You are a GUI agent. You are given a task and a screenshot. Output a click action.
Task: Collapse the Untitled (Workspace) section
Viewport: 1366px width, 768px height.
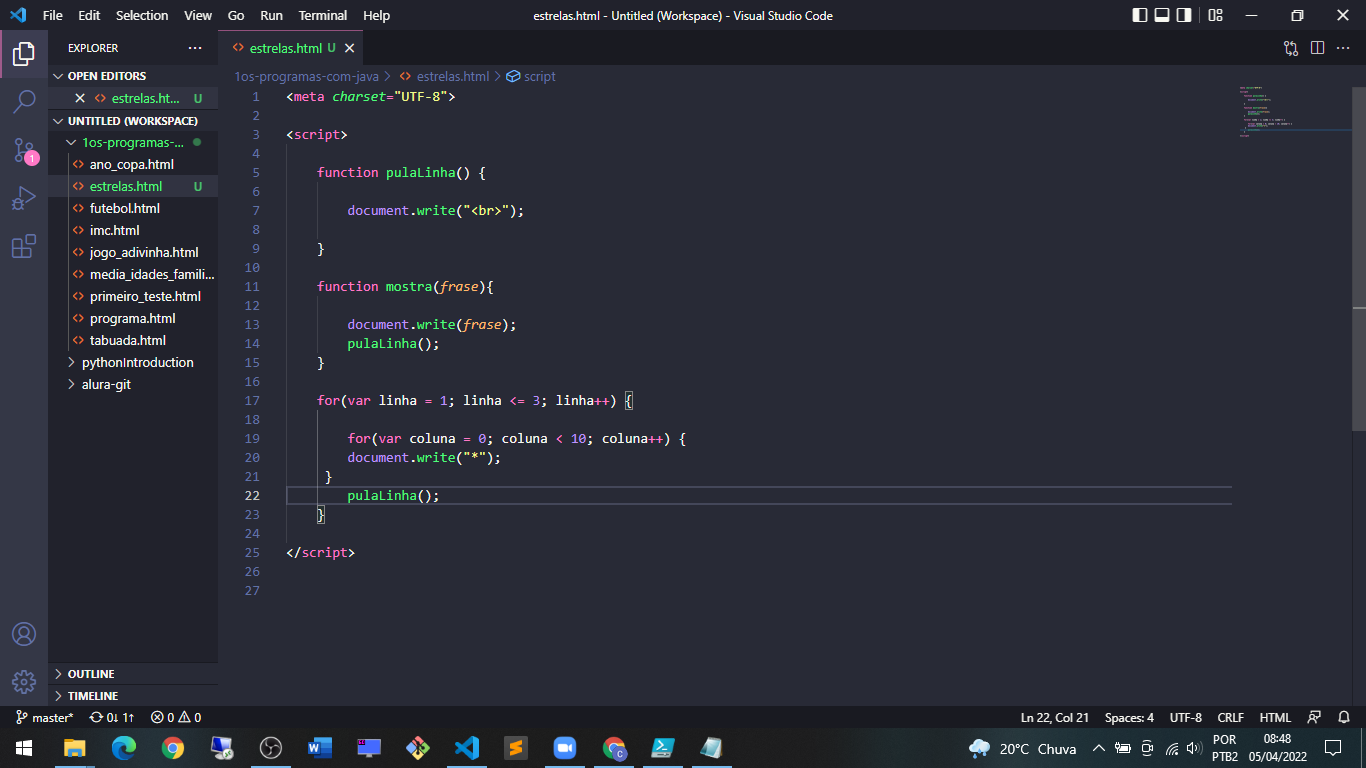[133, 121]
